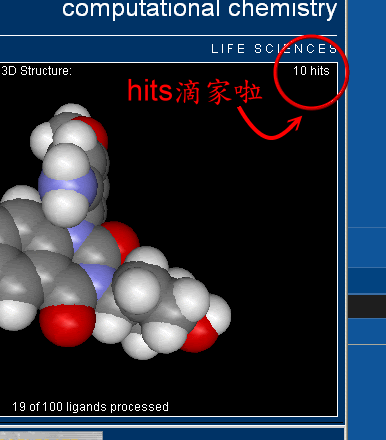Click the 'LIFE SCIENCES' header text
Viewport: 386px width, 440px height.
(274, 49)
